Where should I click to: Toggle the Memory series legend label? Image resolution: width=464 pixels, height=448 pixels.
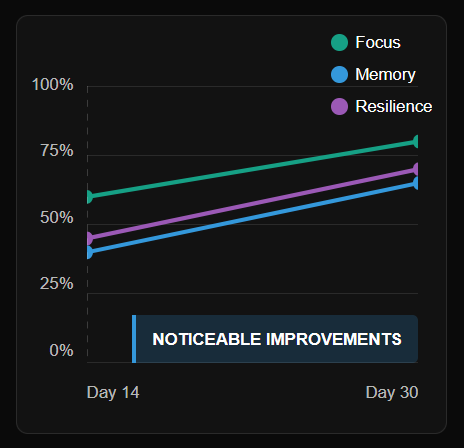(x=385, y=74)
